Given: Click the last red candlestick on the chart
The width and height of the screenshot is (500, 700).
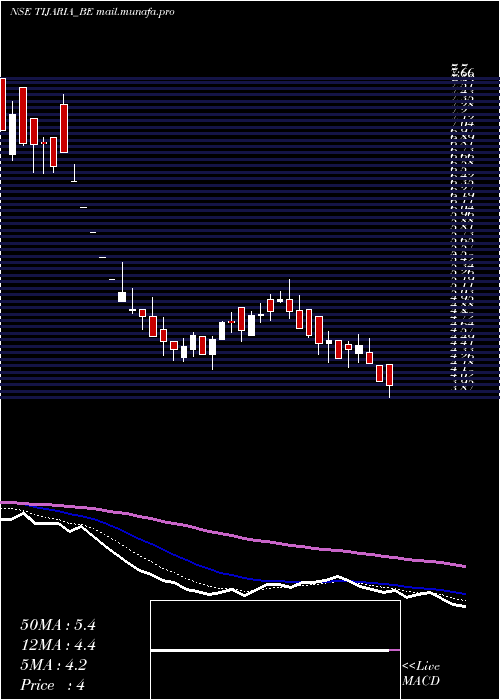Looking at the screenshot, I should [389, 375].
